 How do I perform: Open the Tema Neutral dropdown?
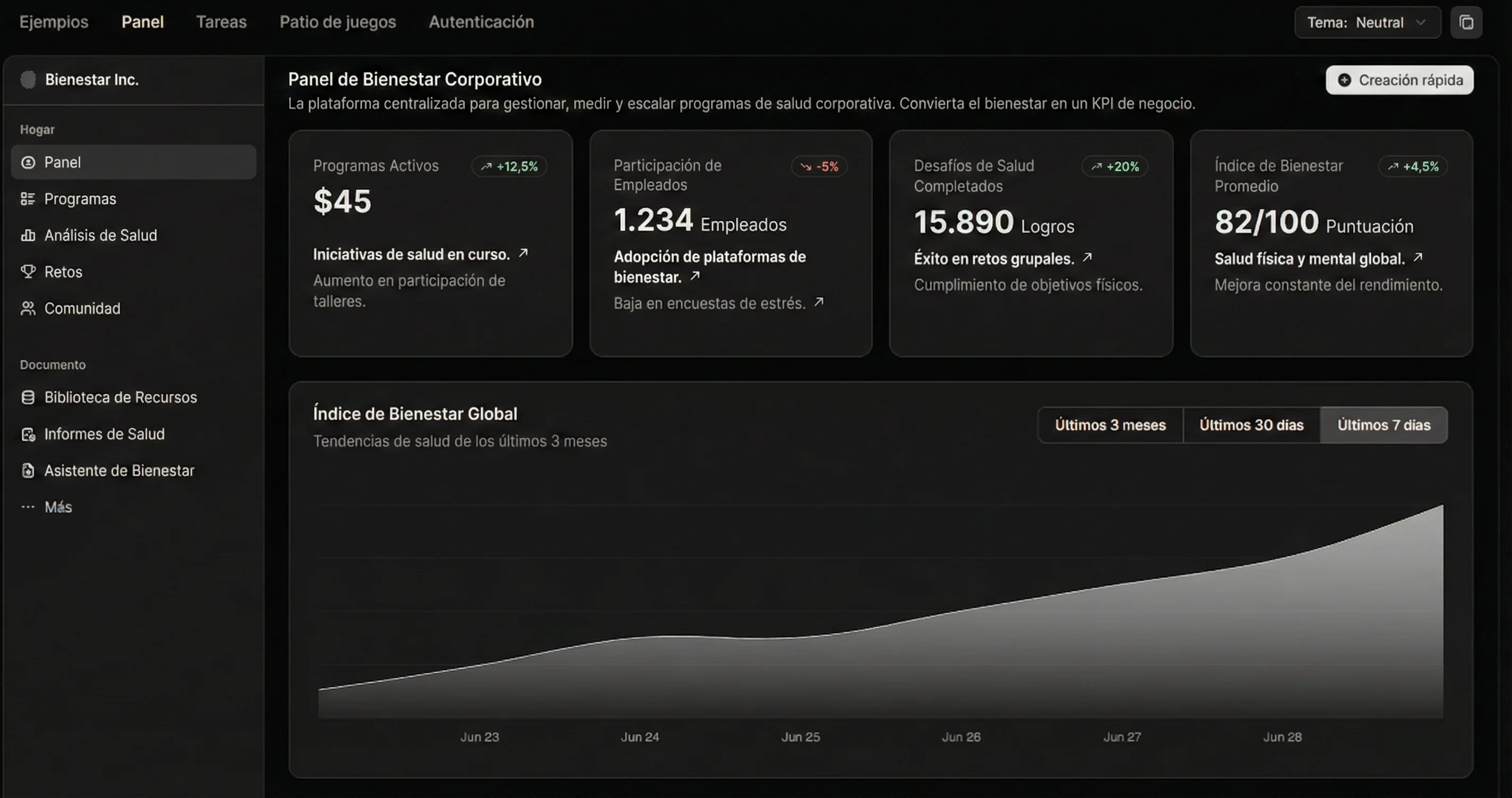coord(1367,22)
